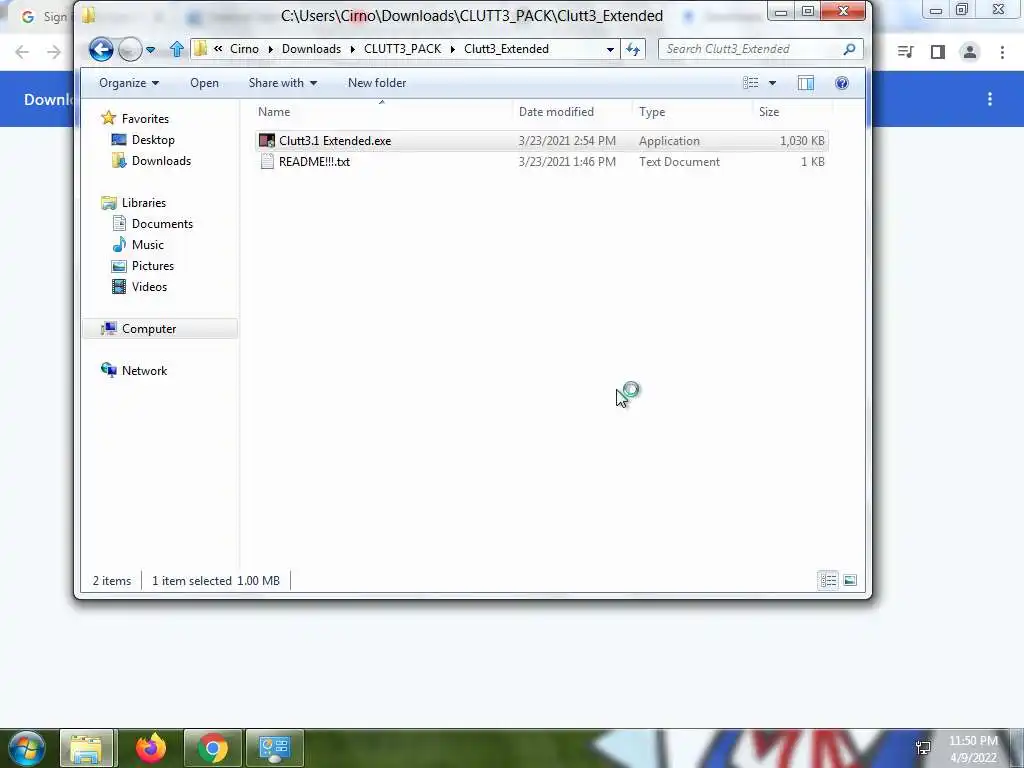Click the New folder button

tap(377, 83)
